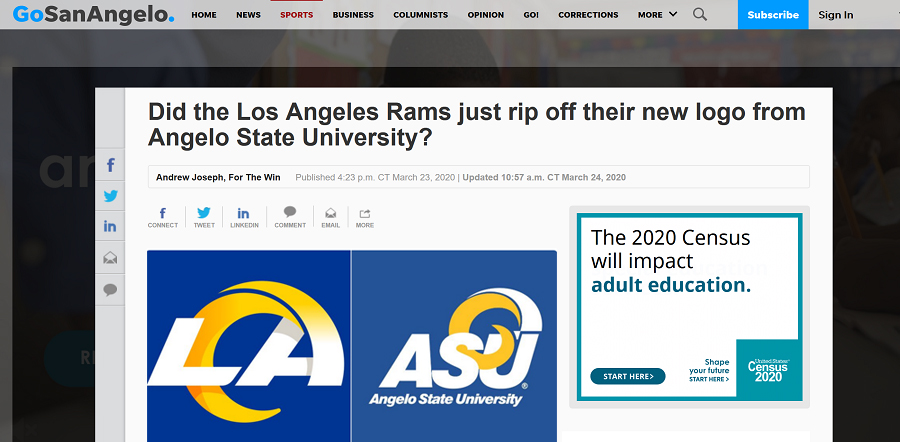Screen dimensions: 900x442
Task: Open the GO! section
Action: click(x=531, y=15)
